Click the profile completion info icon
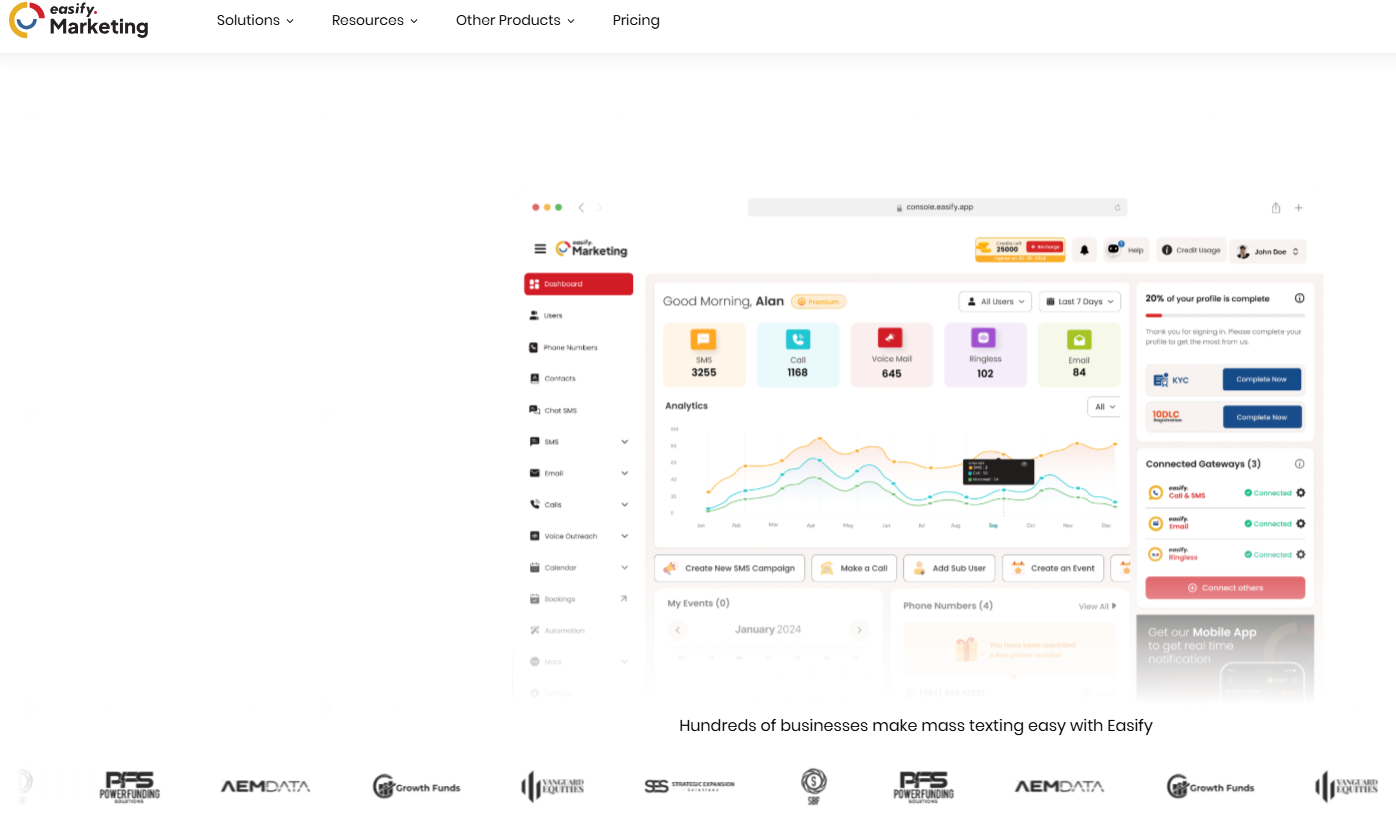The width and height of the screenshot is (1396, 816). pyautogui.click(x=1299, y=298)
